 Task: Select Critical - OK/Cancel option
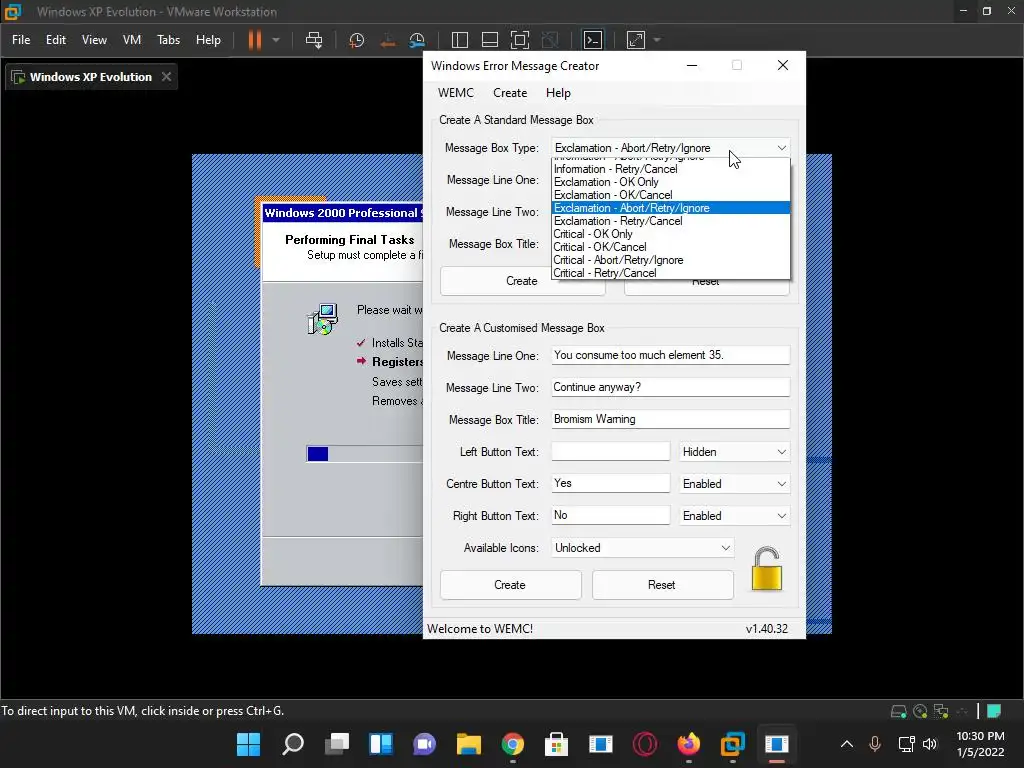pyautogui.click(x=671, y=248)
